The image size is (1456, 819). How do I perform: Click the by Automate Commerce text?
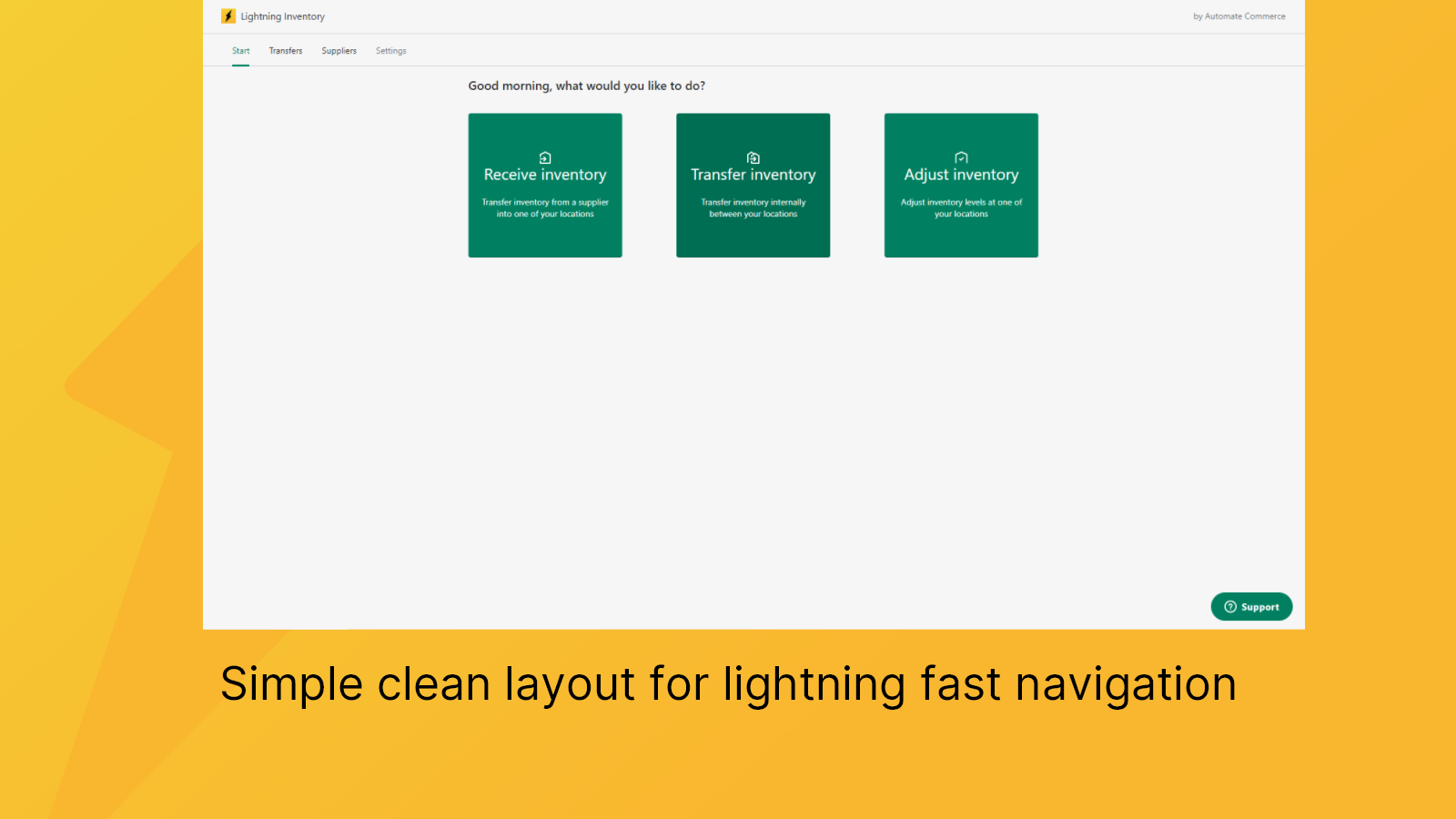(x=1239, y=15)
